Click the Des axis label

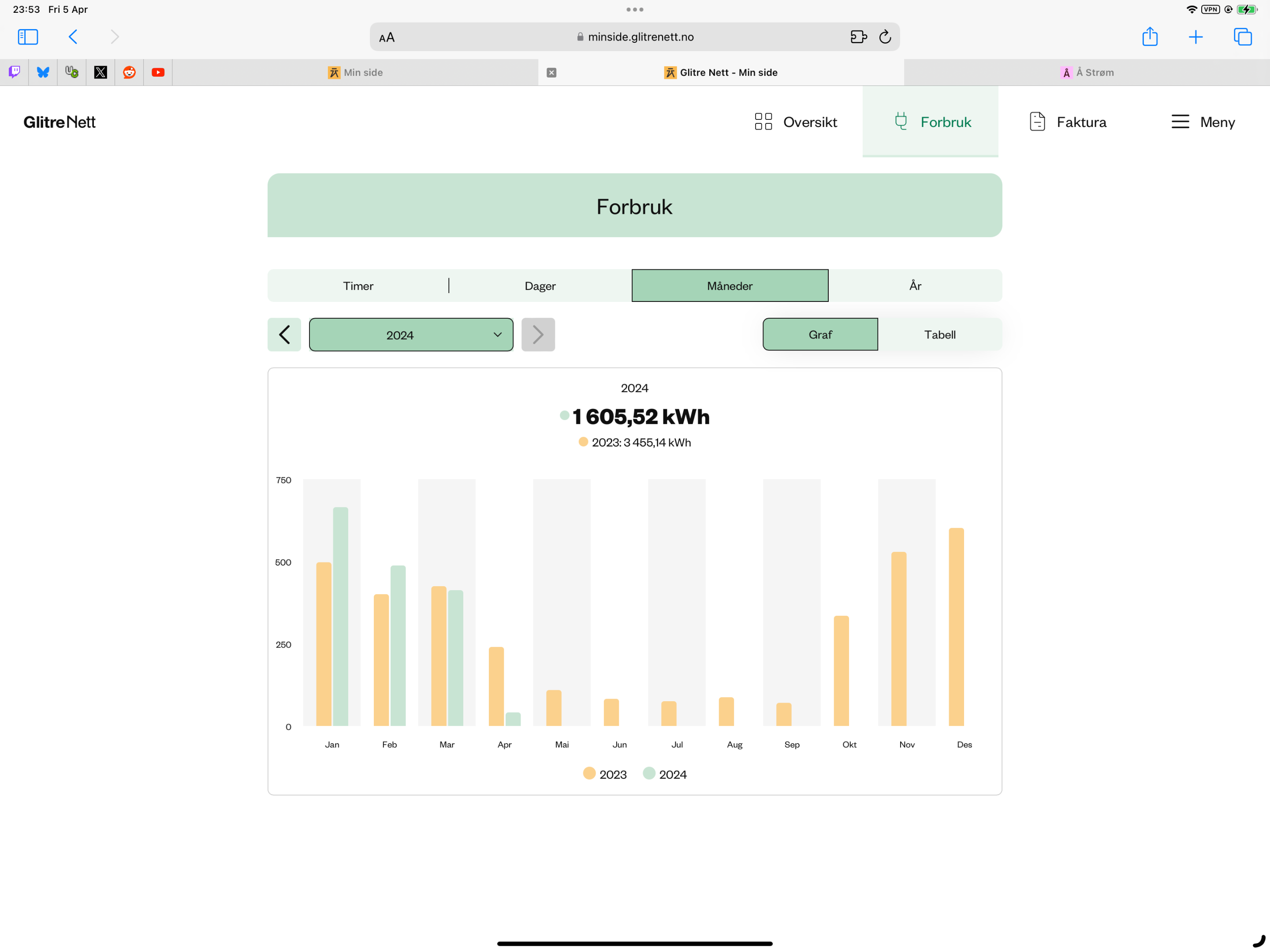[x=964, y=744]
